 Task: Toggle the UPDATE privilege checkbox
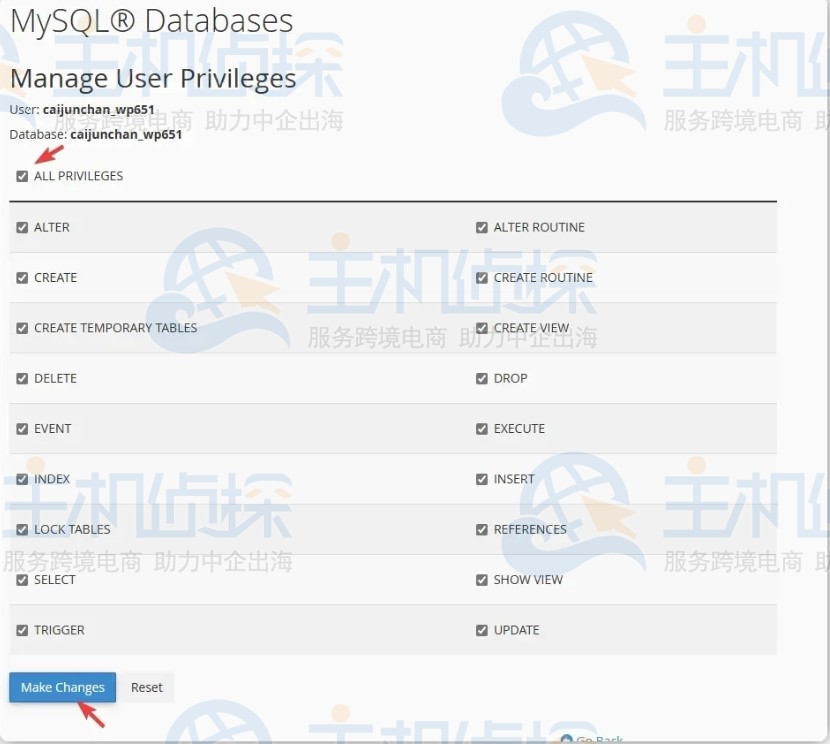click(x=482, y=630)
